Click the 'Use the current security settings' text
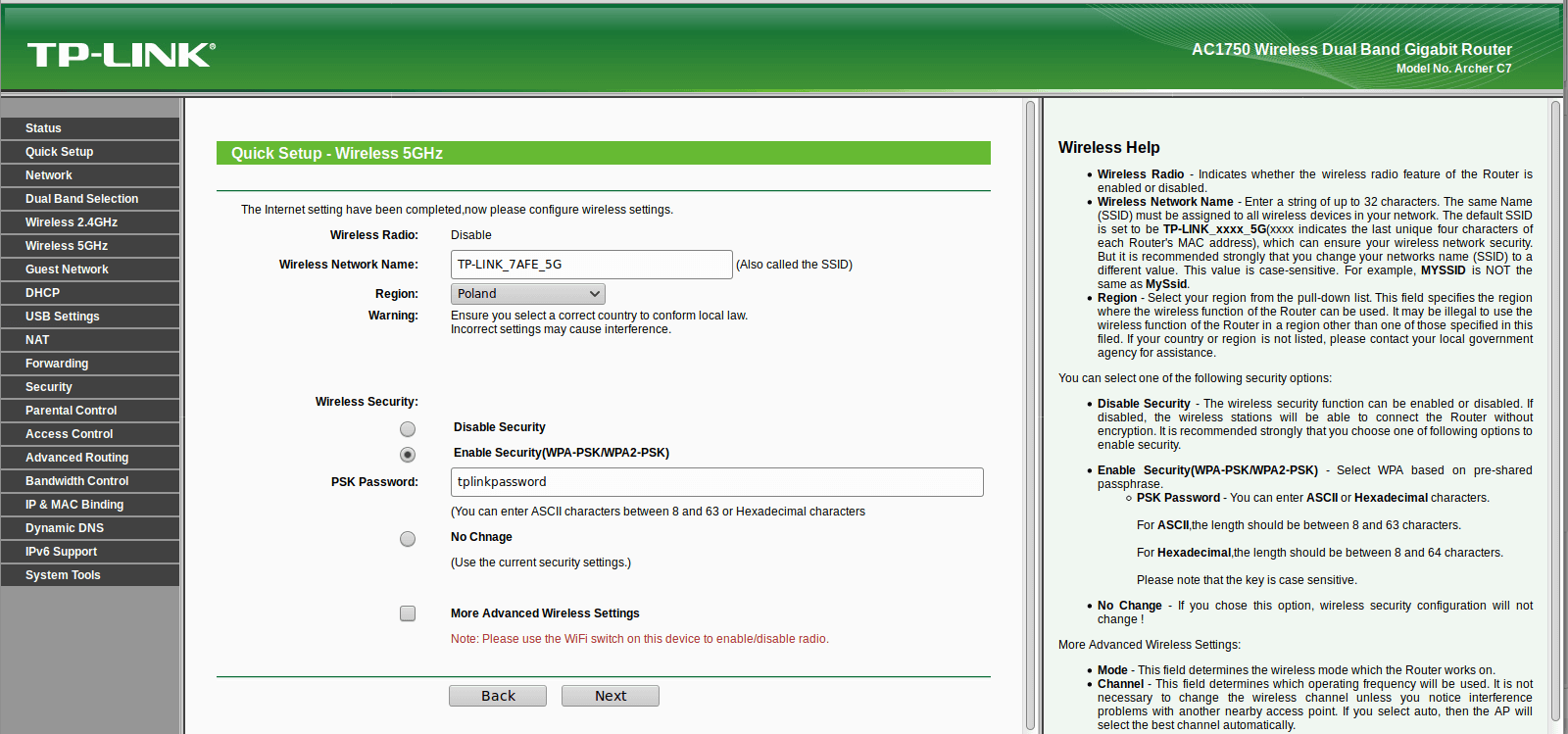The width and height of the screenshot is (1568, 734). (541, 563)
